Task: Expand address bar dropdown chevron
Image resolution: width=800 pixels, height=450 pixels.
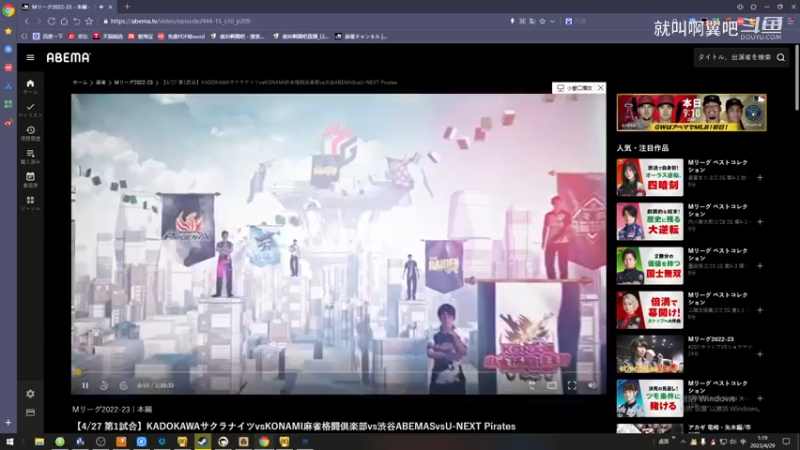Action: (552, 21)
